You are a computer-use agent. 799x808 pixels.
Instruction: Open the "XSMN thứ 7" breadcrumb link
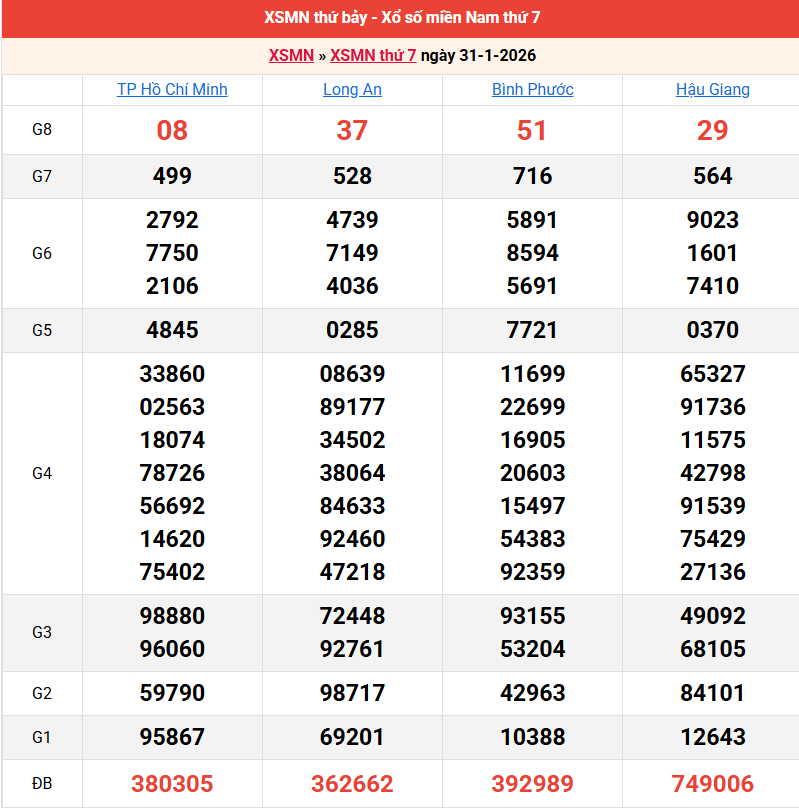point(373,55)
